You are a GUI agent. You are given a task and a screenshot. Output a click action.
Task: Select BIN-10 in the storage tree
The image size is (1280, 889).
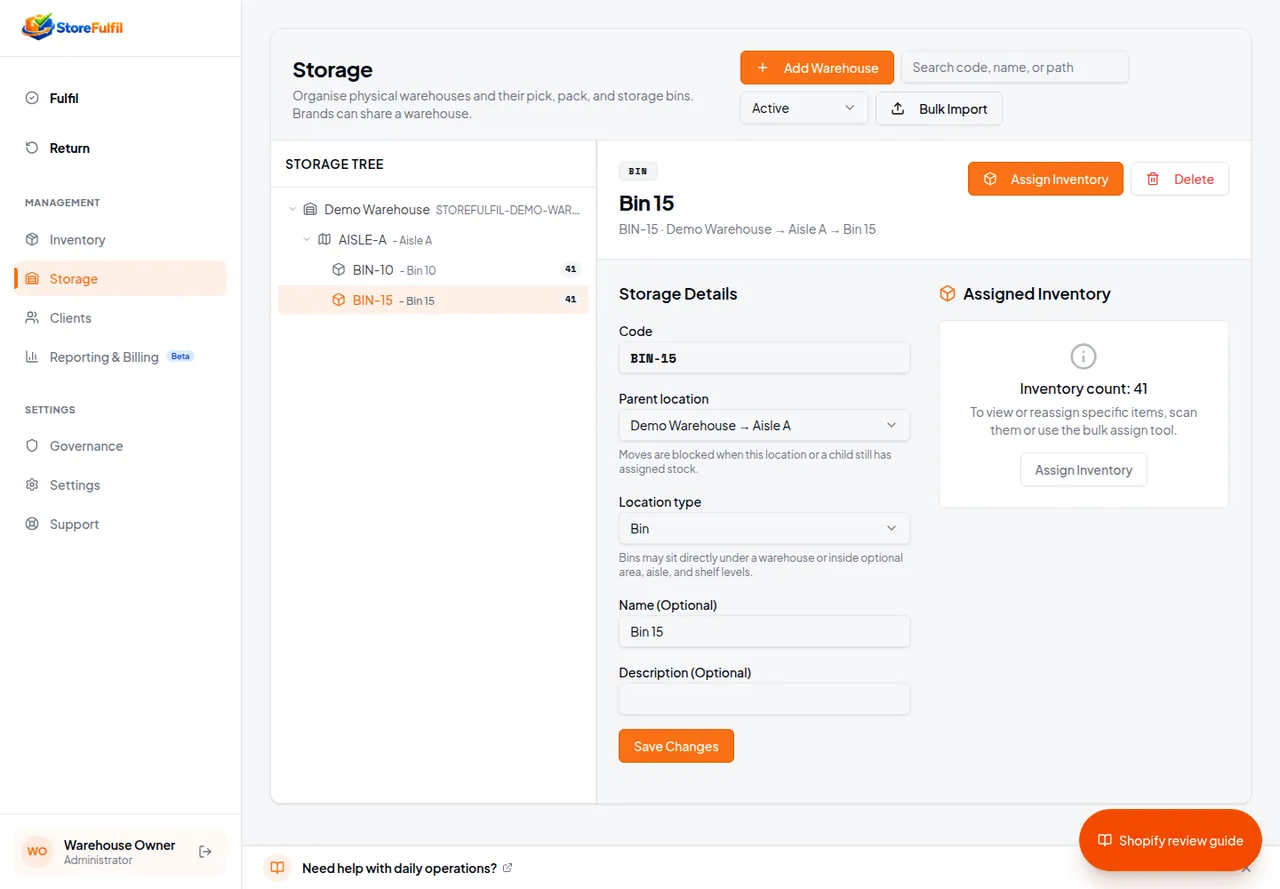point(433,270)
